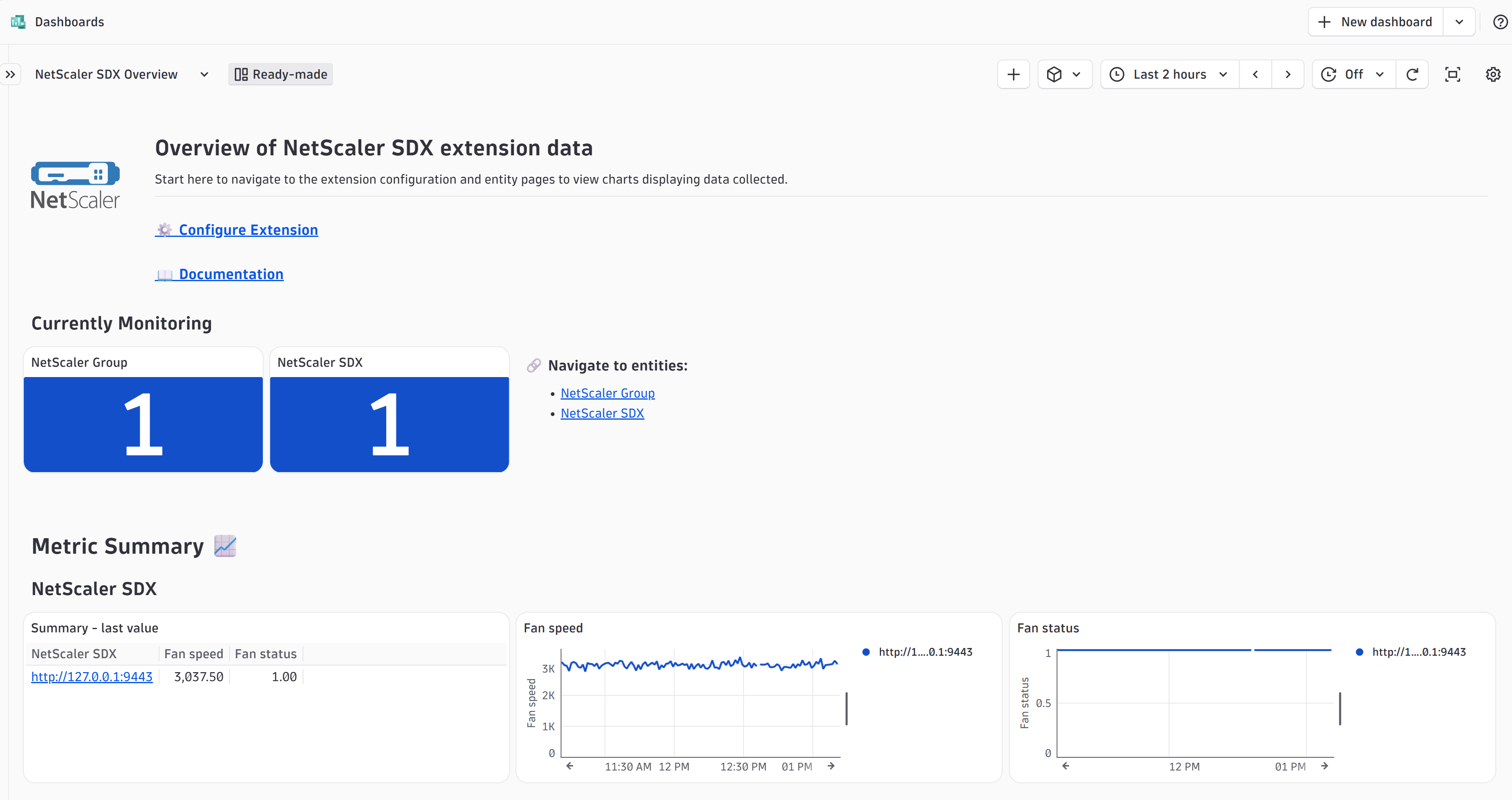Click the NetScaler SDX column header
The width and height of the screenshot is (1512, 800).
(x=74, y=654)
